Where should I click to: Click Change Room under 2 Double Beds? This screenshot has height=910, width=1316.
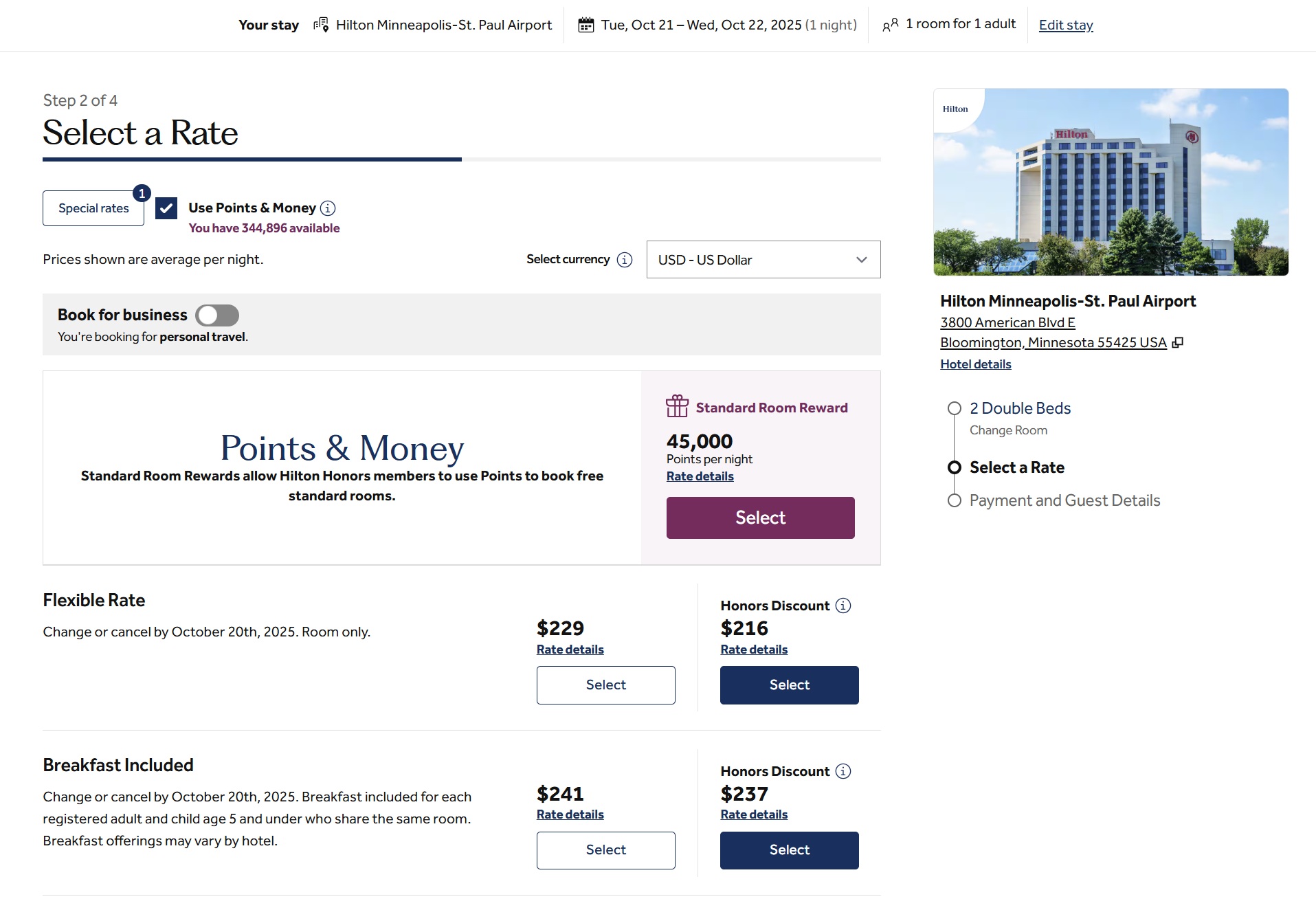point(1008,430)
